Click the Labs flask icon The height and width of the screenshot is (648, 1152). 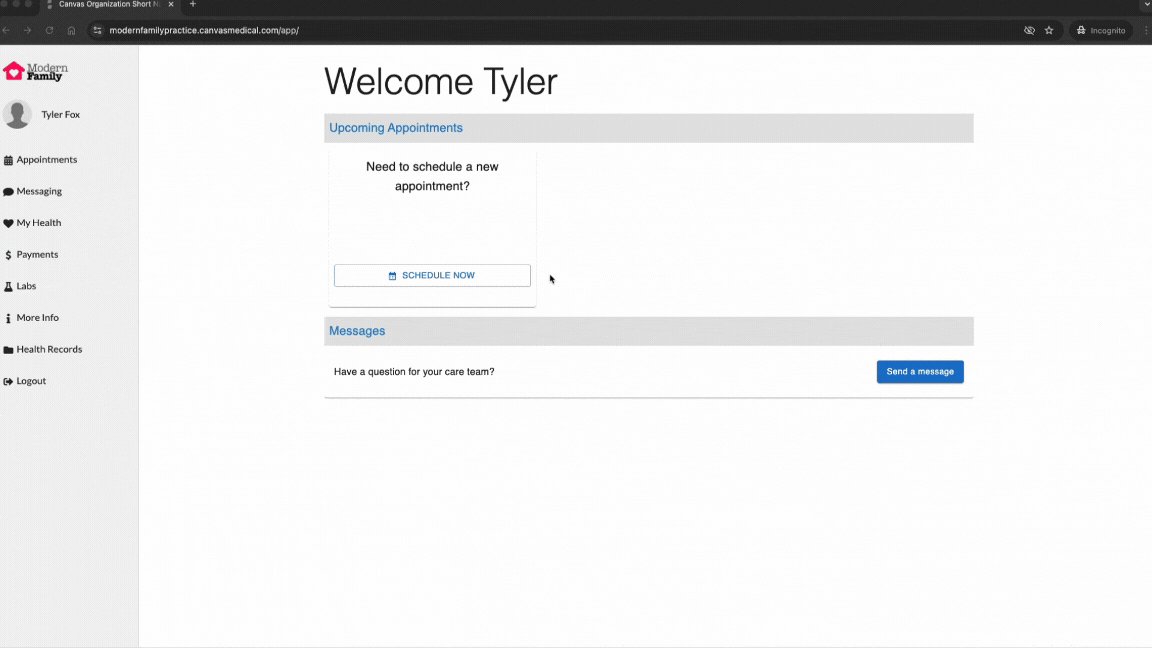(x=9, y=287)
